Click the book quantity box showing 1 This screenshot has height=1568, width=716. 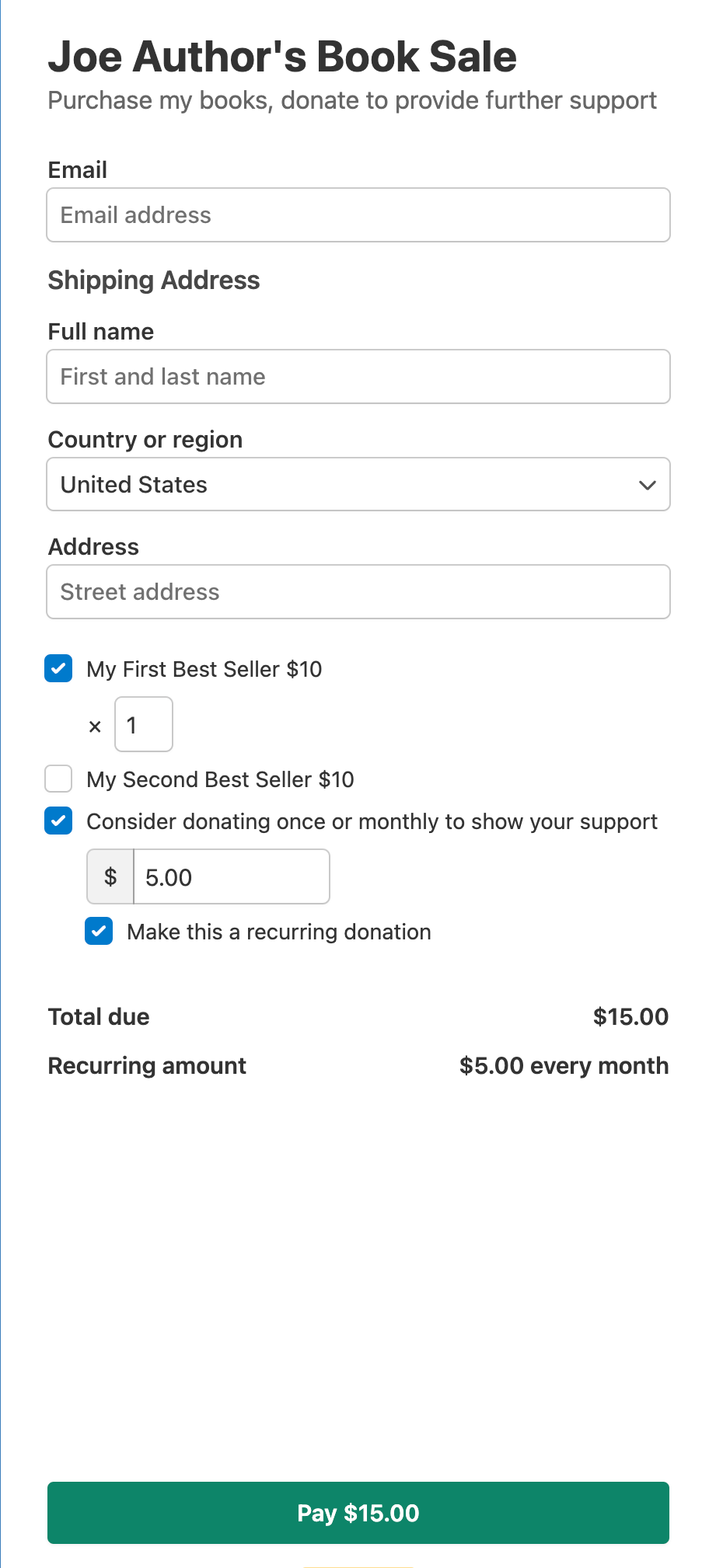[x=144, y=725]
